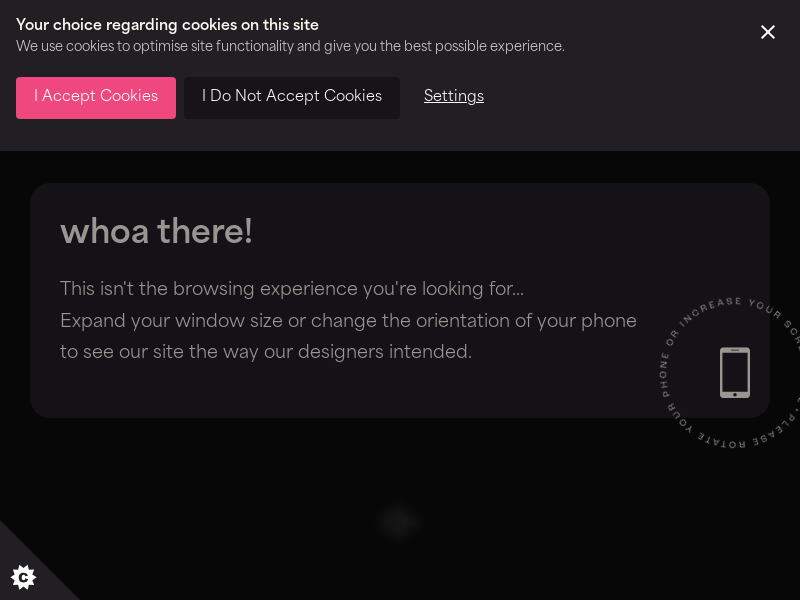Click the smartphone icon in the circle
The height and width of the screenshot is (600, 800).
(x=735, y=373)
